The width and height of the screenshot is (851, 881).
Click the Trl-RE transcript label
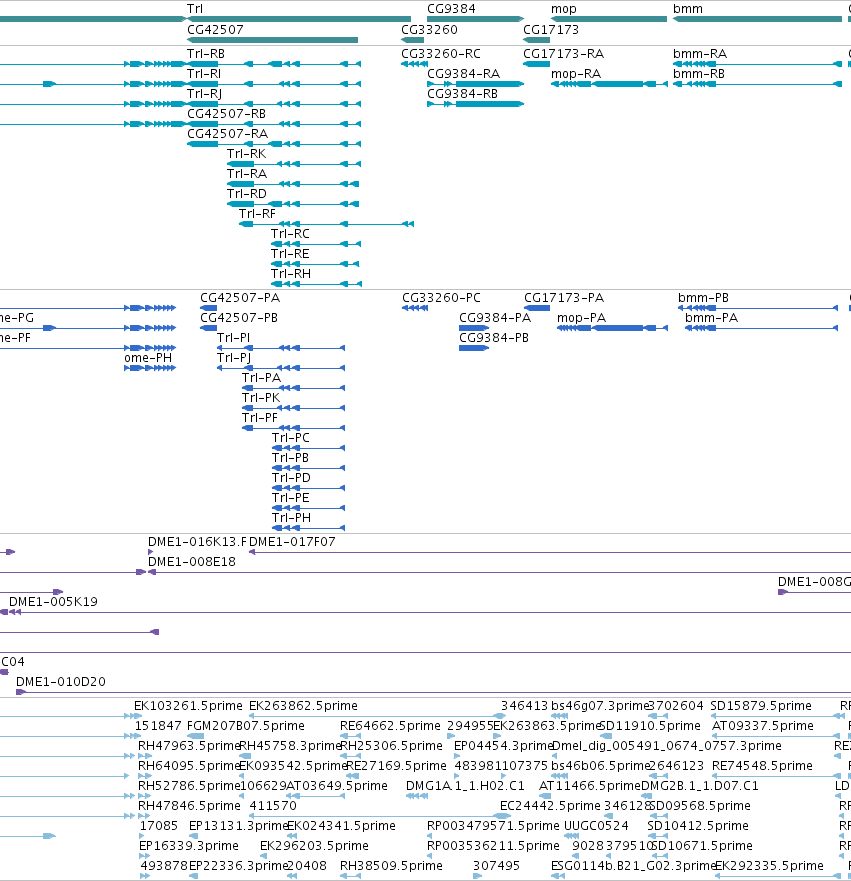[x=290, y=254]
